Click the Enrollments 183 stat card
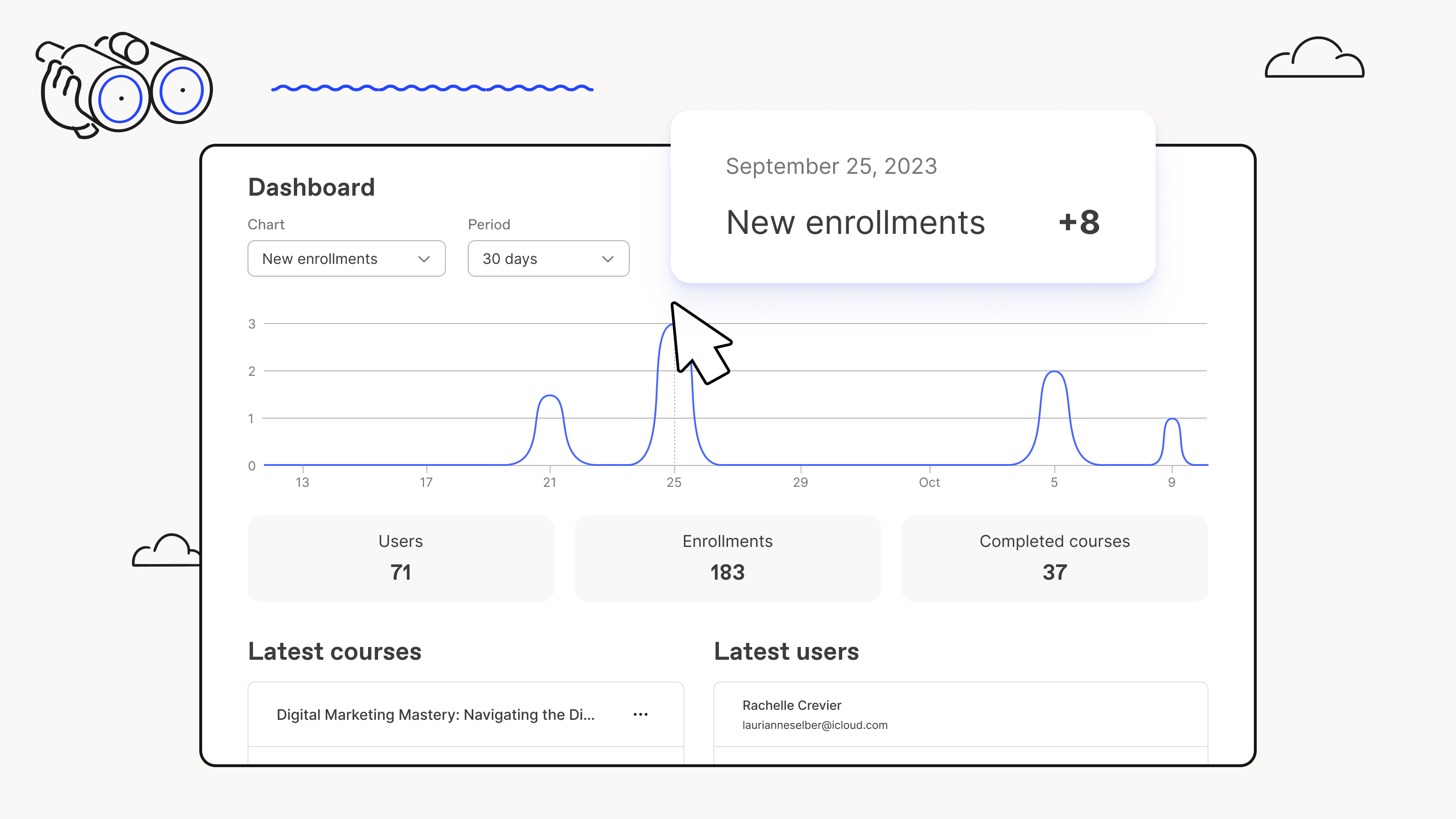Screen dimensions: 1456x819 pos(728,558)
